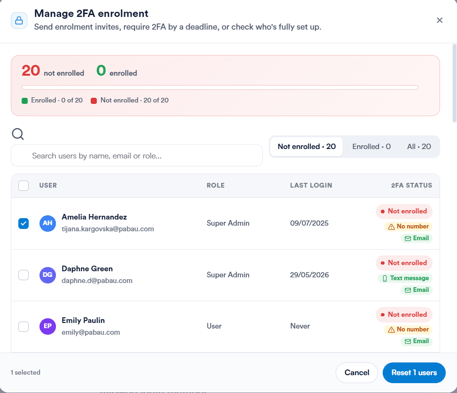Click the dialog's vertical scrollbar
Viewport: 457px width, 393px height.
point(454,83)
